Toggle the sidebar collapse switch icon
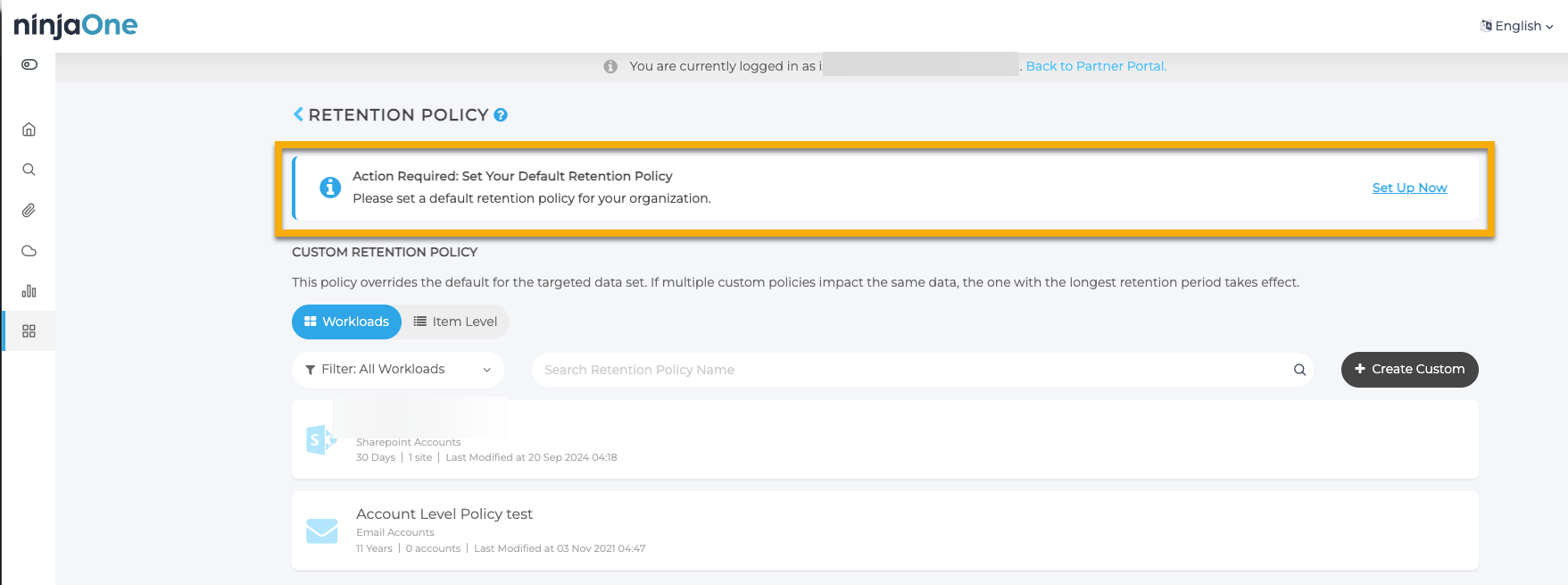The width and height of the screenshot is (1568, 585). 29,64
